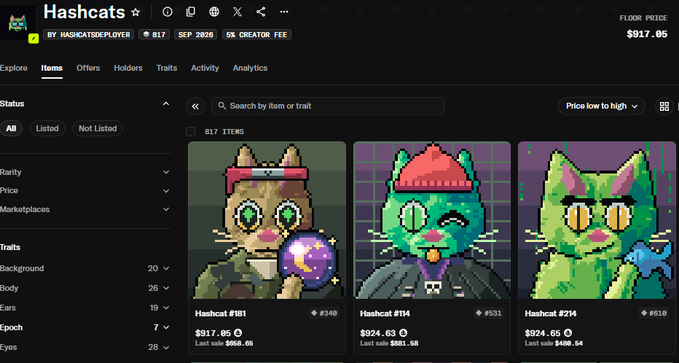
Task: Open collection info icon
Action: tap(167, 12)
